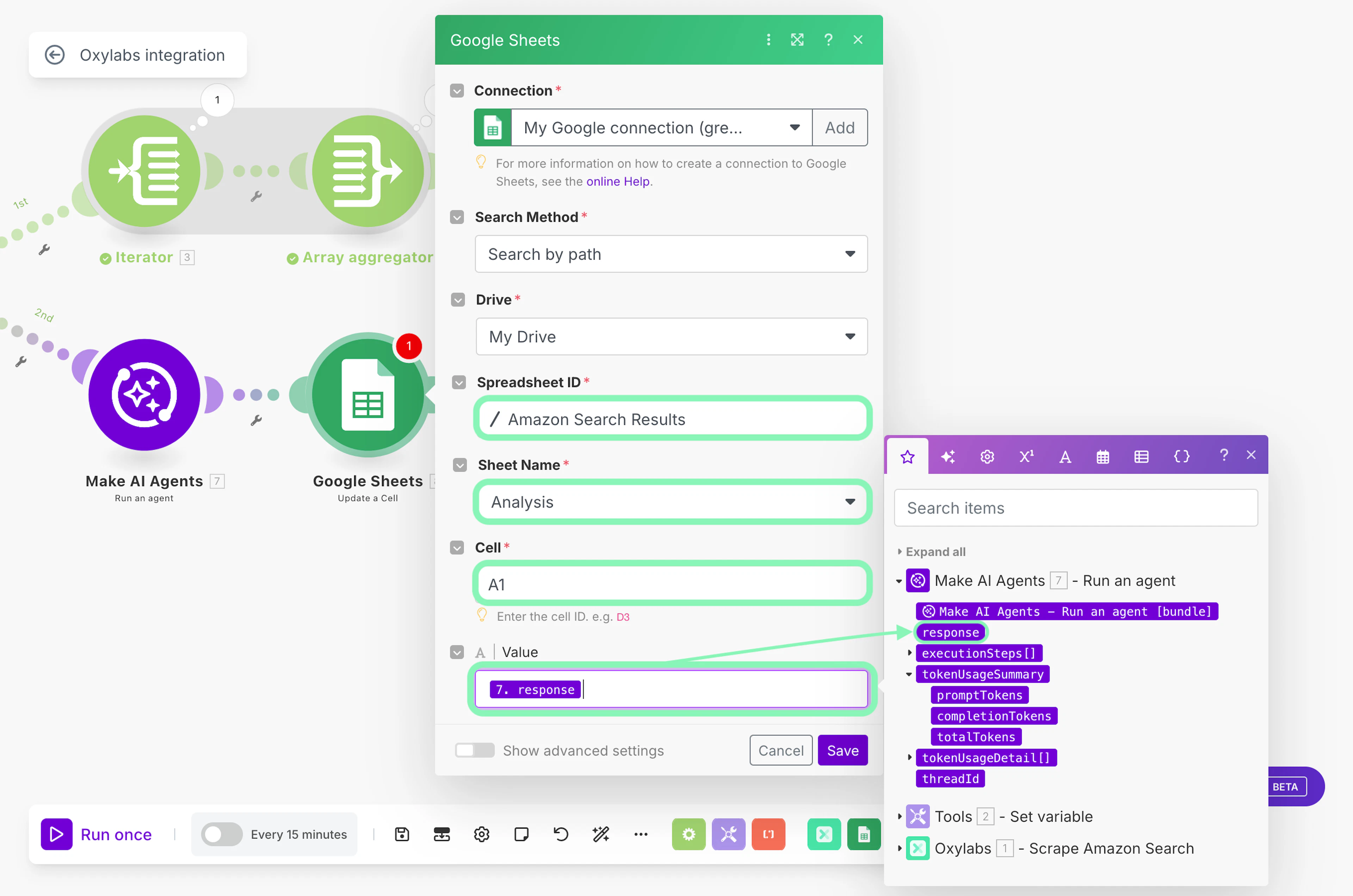Open the Google Sheets dialog three-dot menu
This screenshot has width=1353, height=896.
[x=768, y=39]
